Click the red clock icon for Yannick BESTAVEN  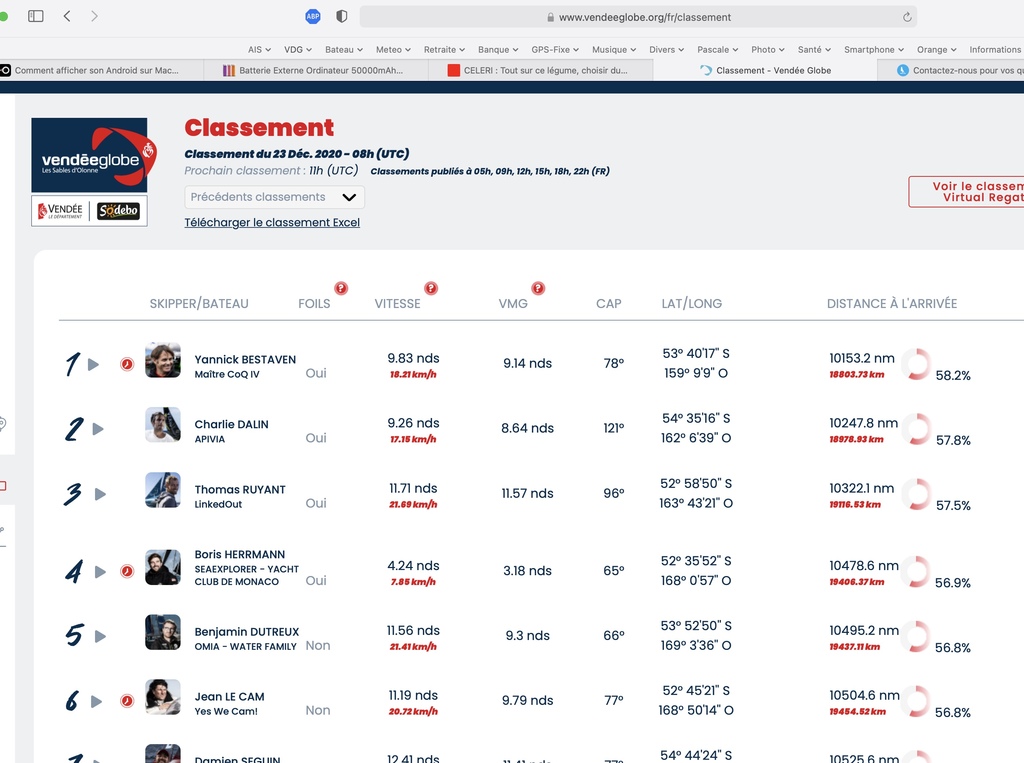click(x=127, y=364)
